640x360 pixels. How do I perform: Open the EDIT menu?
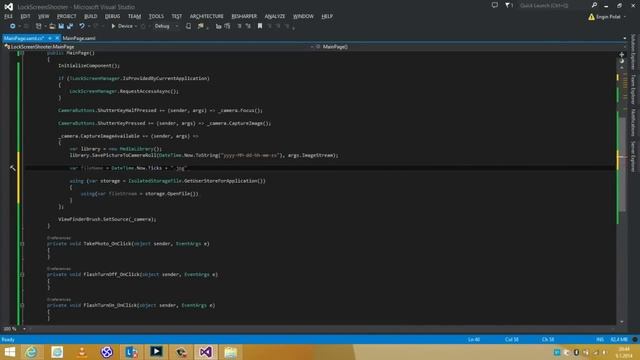(25, 16)
